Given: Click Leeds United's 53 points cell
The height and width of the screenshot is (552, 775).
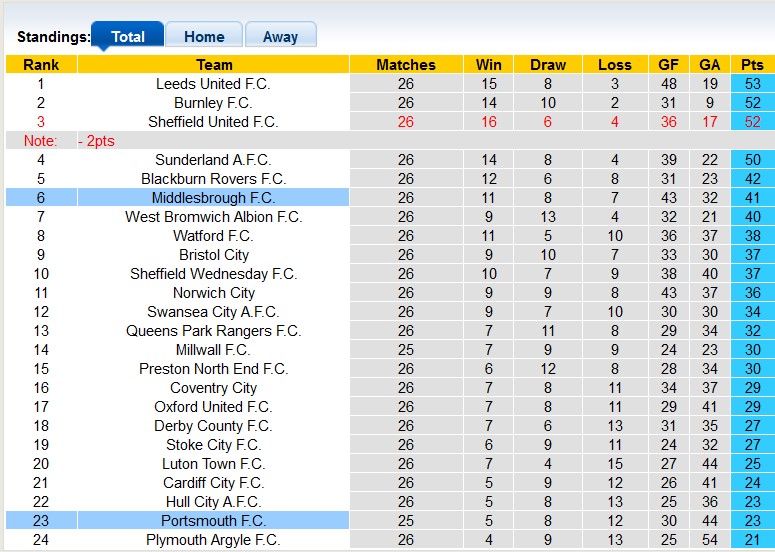Looking at the screenshot, I should coord(752,84).
